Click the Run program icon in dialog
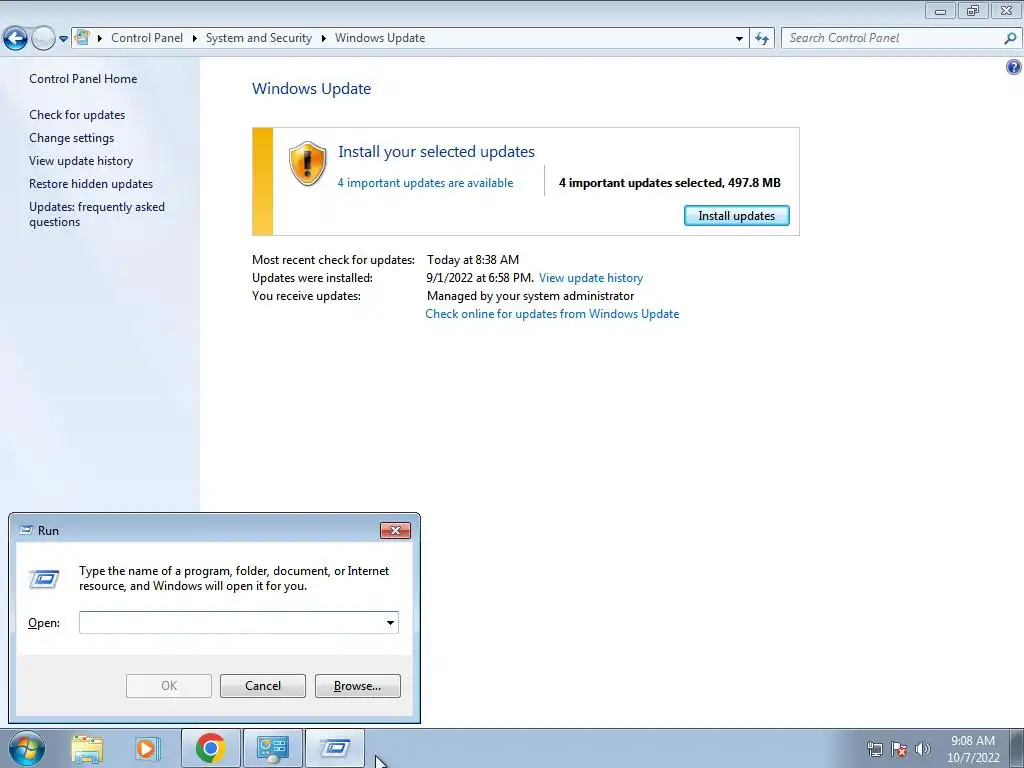 44,579
